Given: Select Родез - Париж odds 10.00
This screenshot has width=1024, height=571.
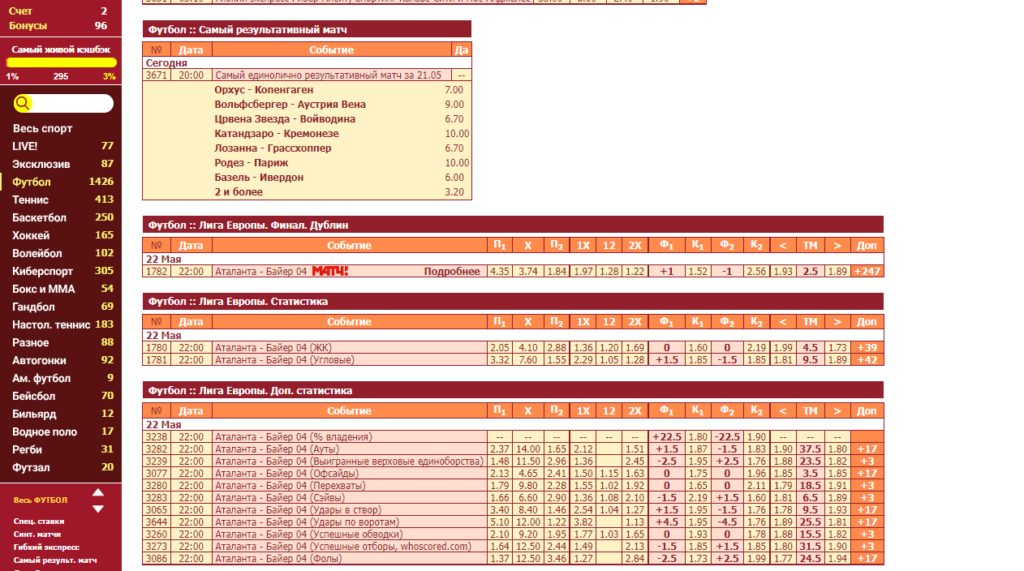Looking at the screenshot, I should pos(456,163).
